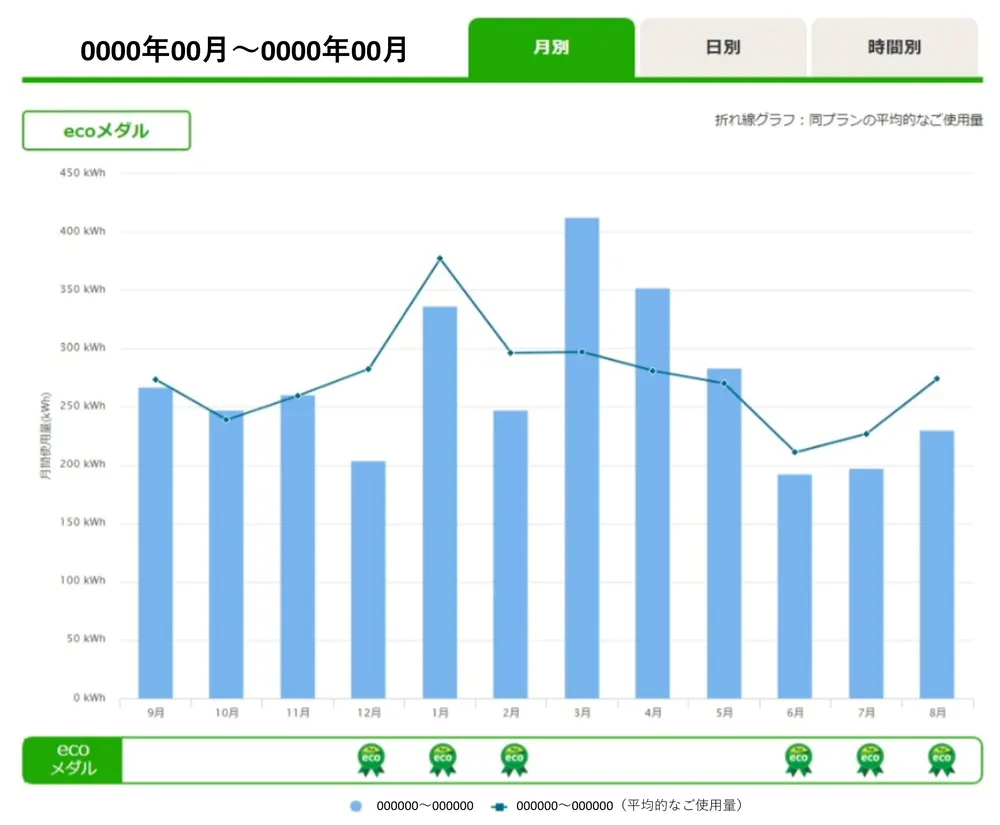1000x825 pixels.
Task: Click the eco medal icon under 12月
Action: point(370,760)
